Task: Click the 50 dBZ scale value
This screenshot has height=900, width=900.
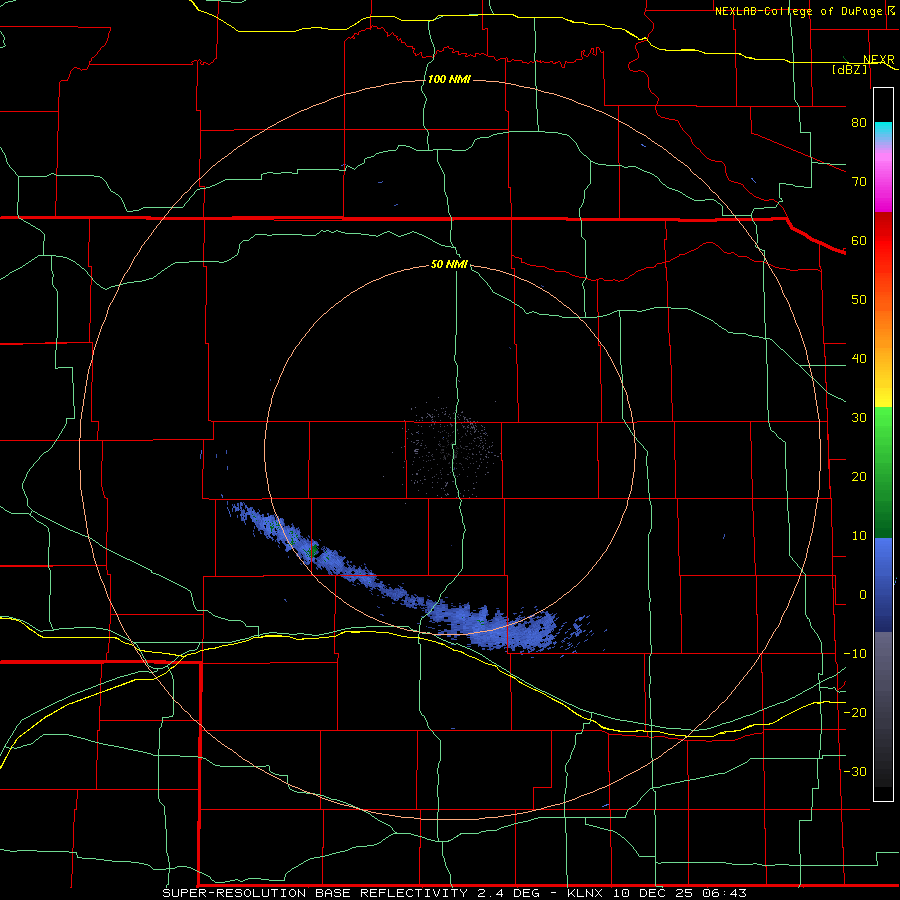Action: (859, 300)
